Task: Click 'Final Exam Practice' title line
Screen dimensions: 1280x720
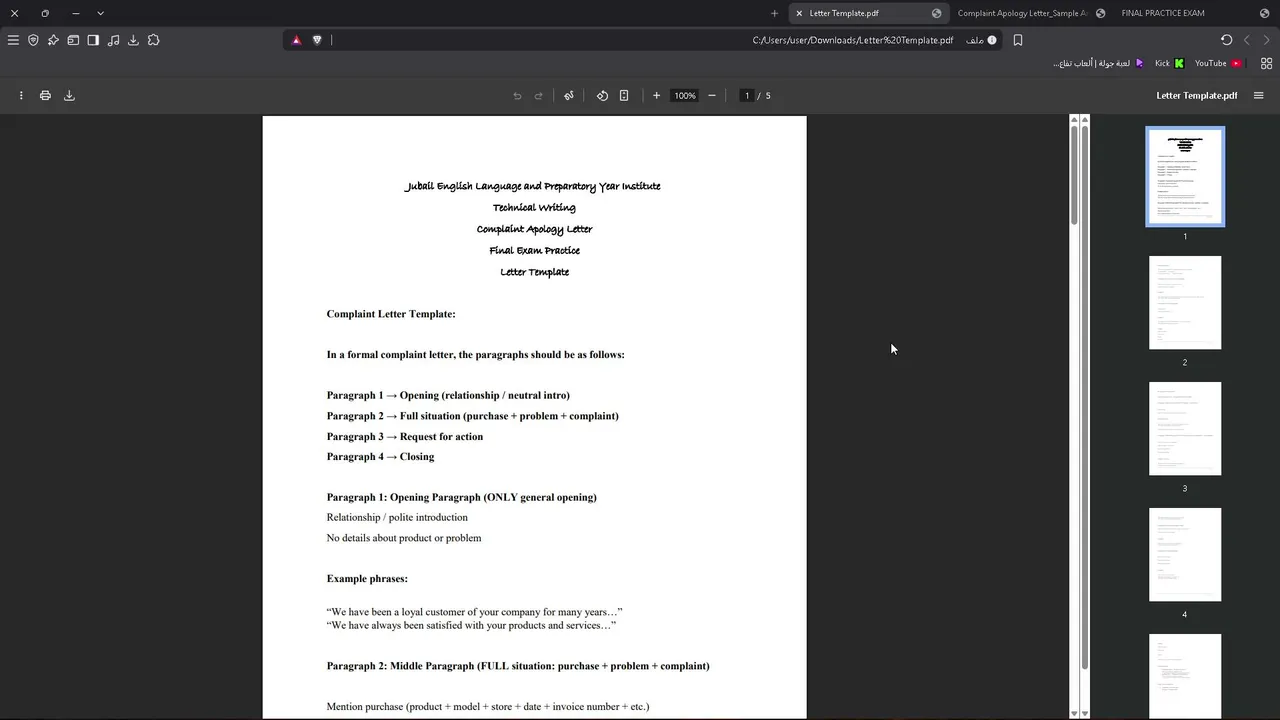Action: coord(534,250)
